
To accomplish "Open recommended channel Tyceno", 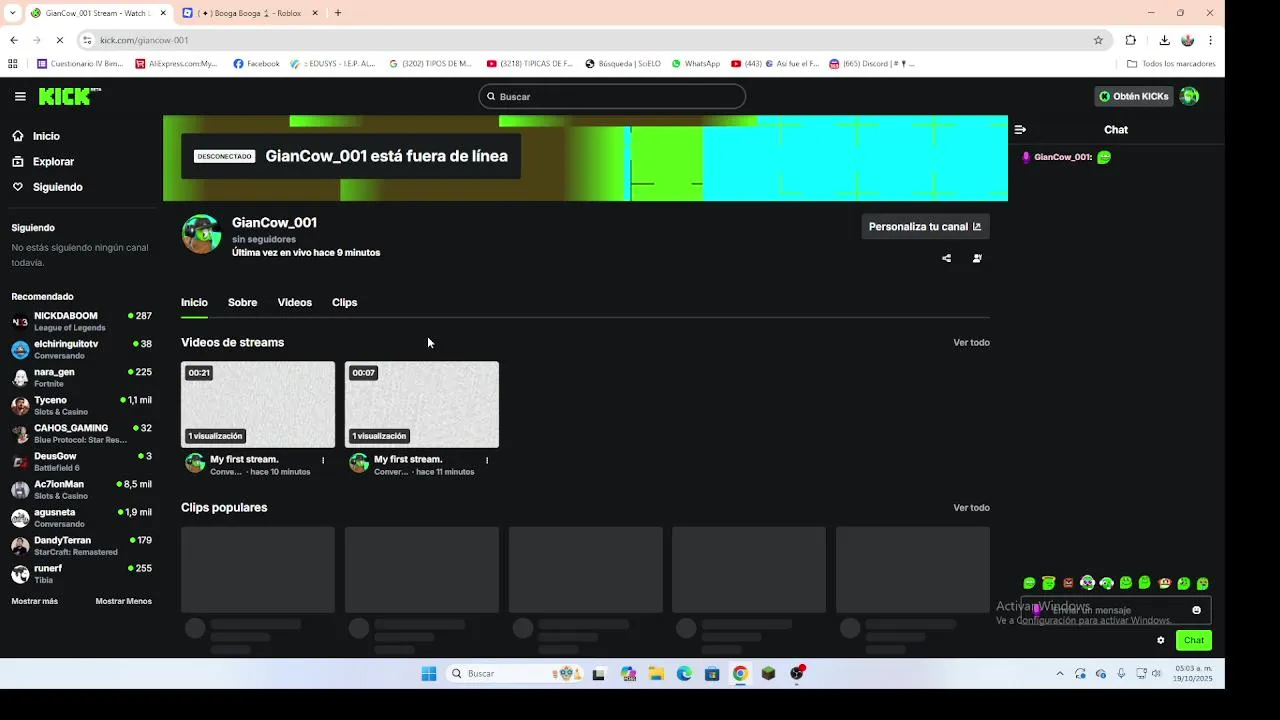I will coord(81,406).
